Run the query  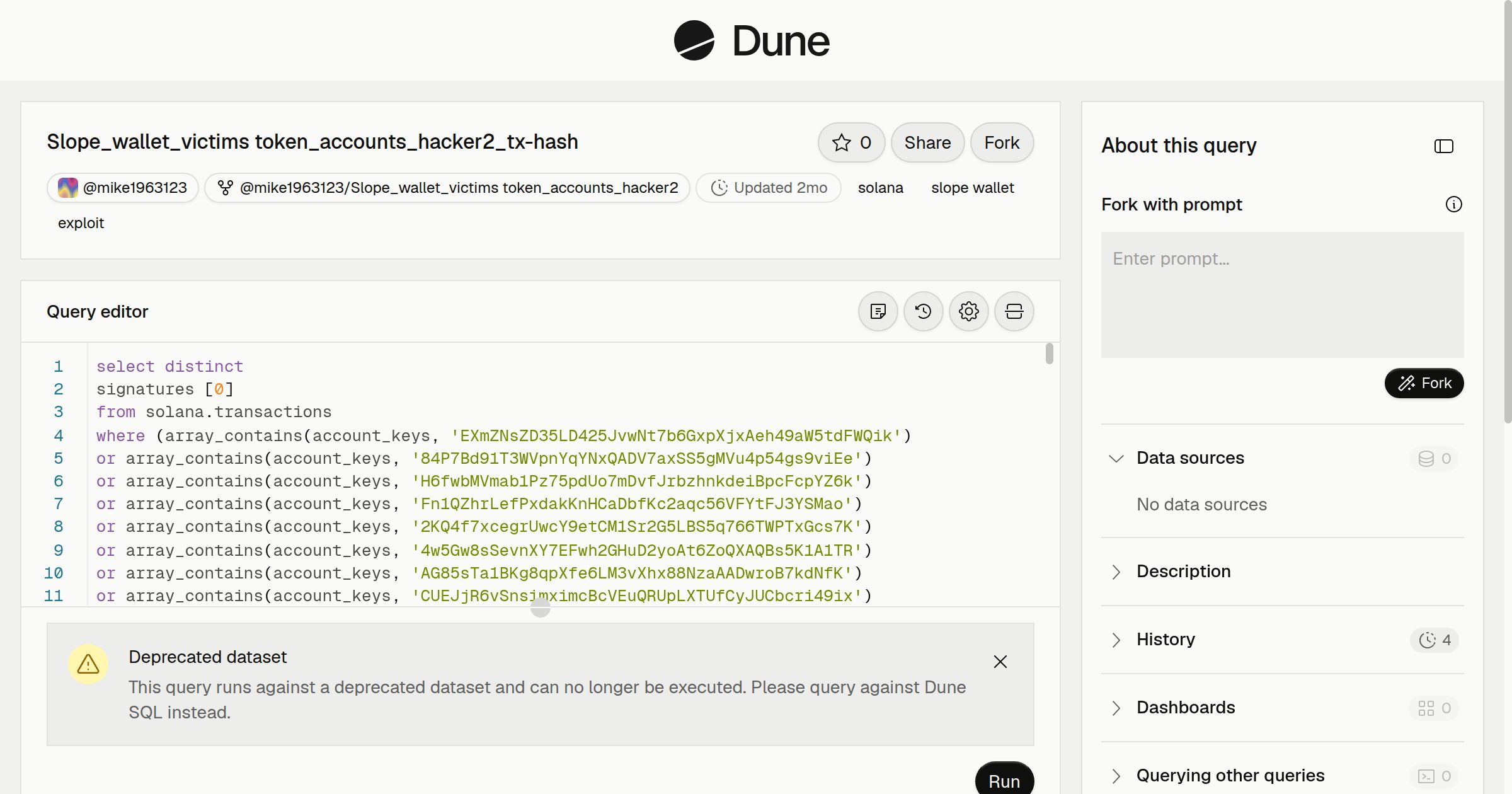[x=1004, y=780]
